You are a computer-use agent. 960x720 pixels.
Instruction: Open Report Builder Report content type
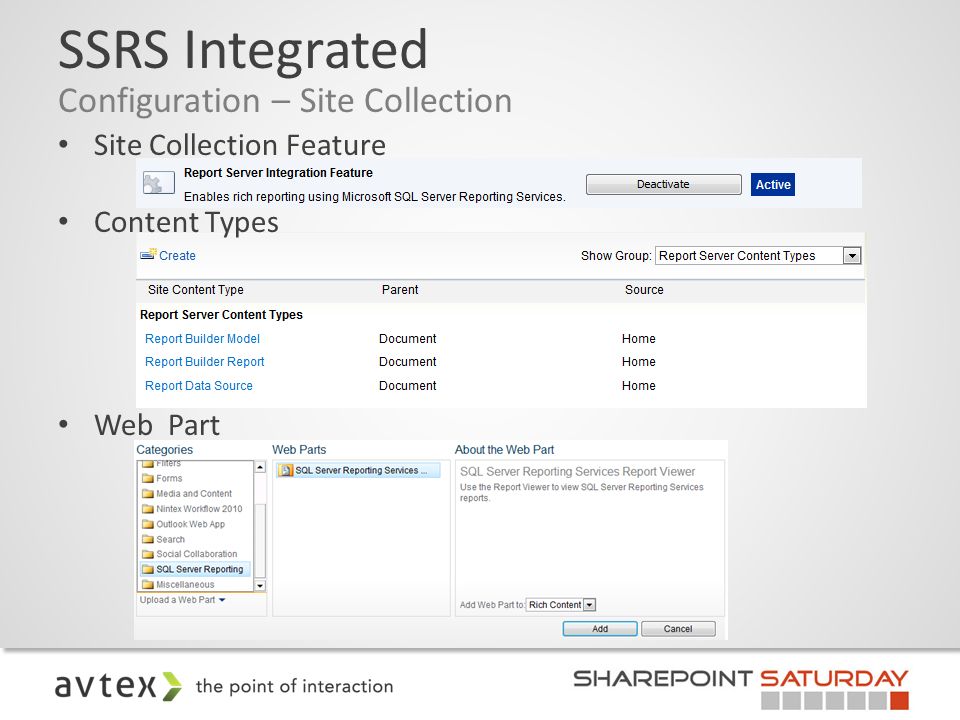[204, 362]
